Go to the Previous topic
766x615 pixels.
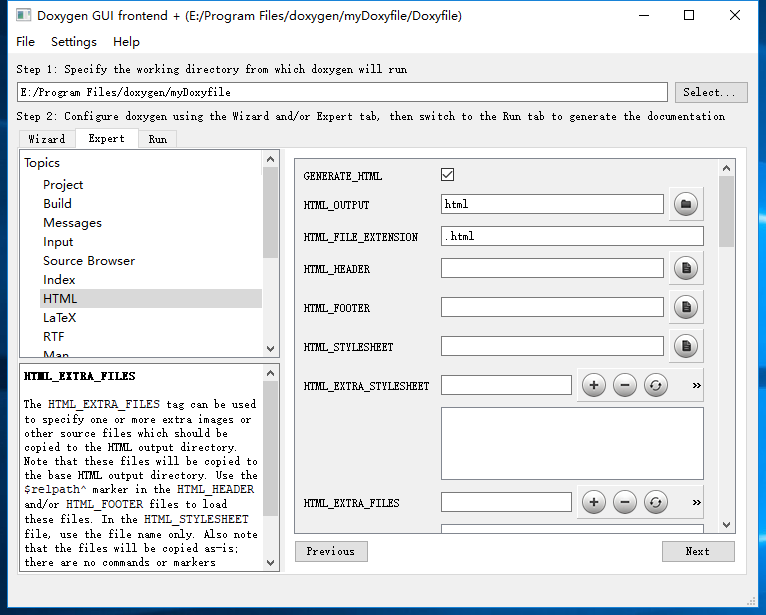[x=331, y=551]
